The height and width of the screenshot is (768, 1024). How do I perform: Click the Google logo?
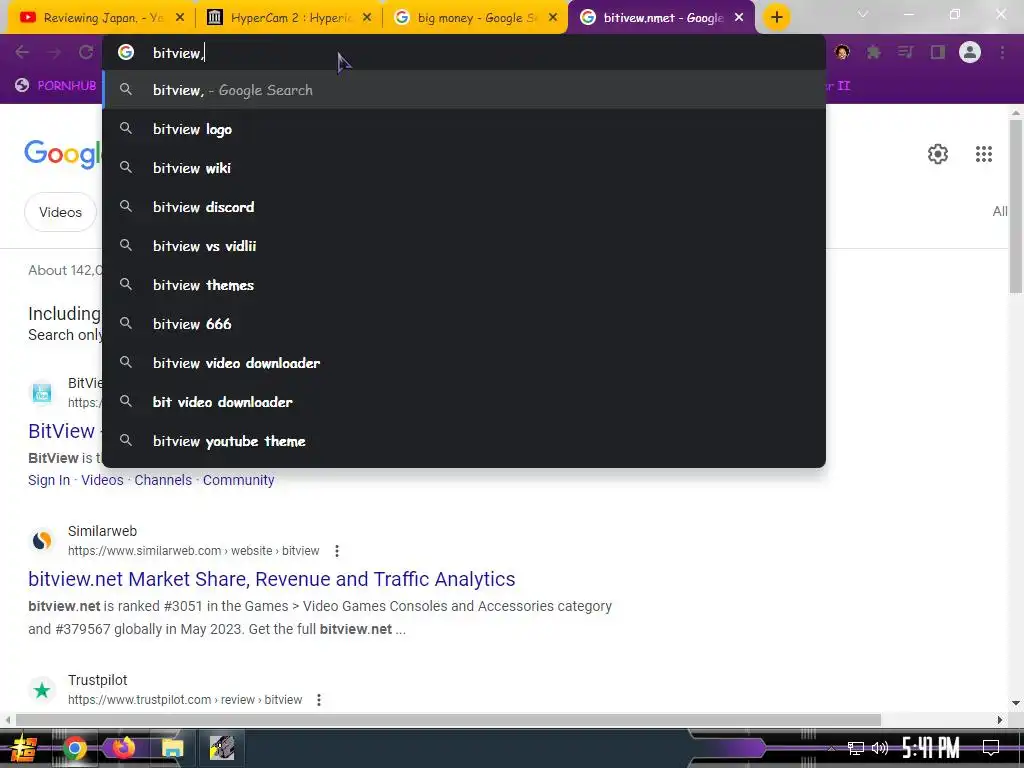[63, 154]
